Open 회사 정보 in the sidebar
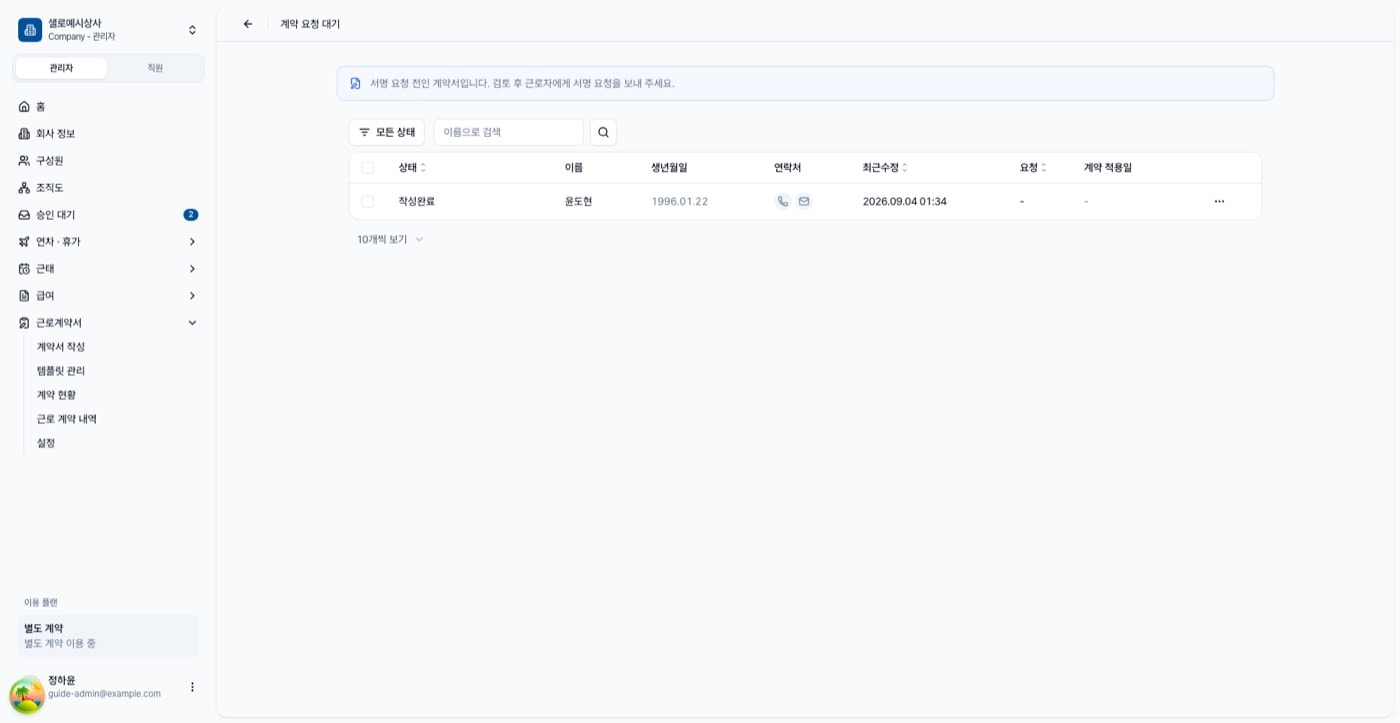Screen dimensions: 1400x723 [x=108, y=133]
